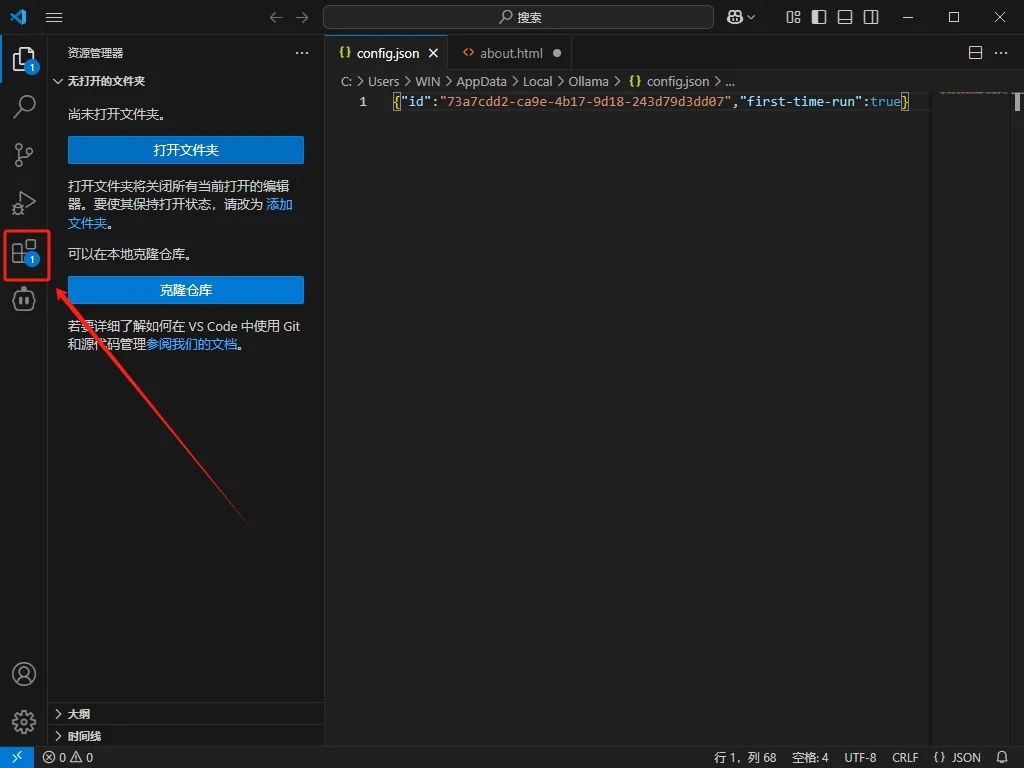
Task: Click the 打开文件夹 button
Action: tap(186, 150)
